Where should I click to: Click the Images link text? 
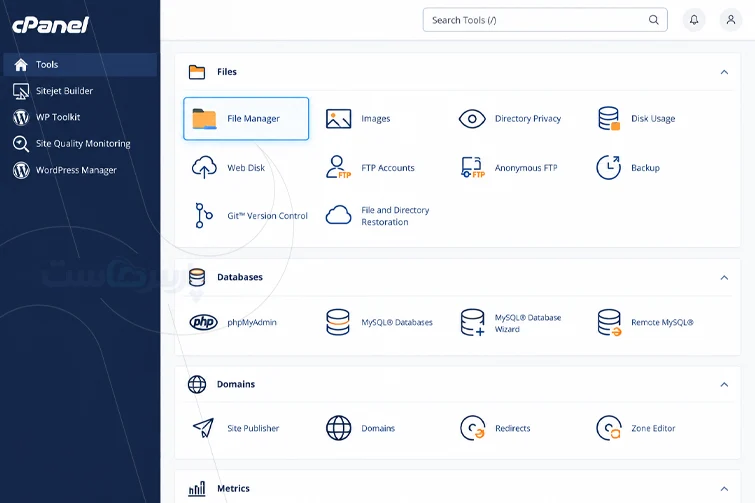[x=376, y=119]
